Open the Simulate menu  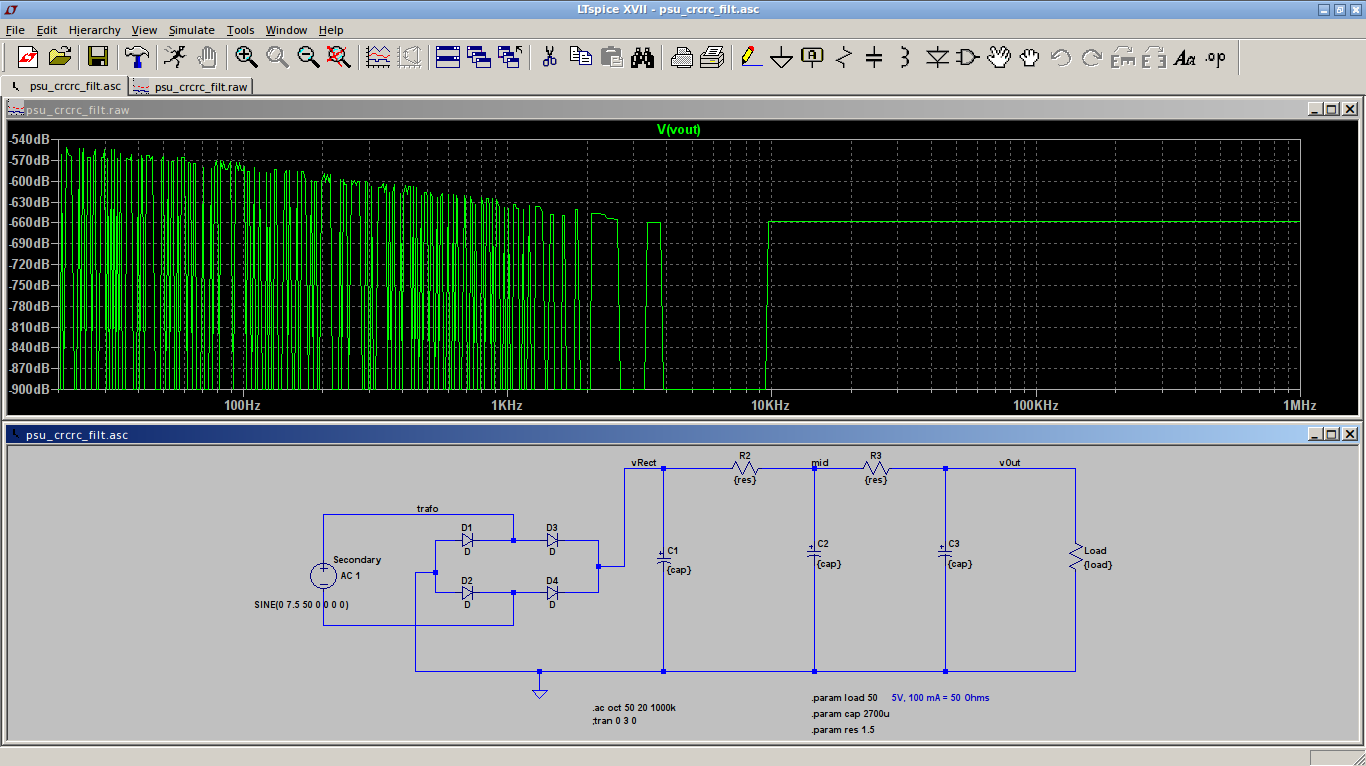(192, 30)
